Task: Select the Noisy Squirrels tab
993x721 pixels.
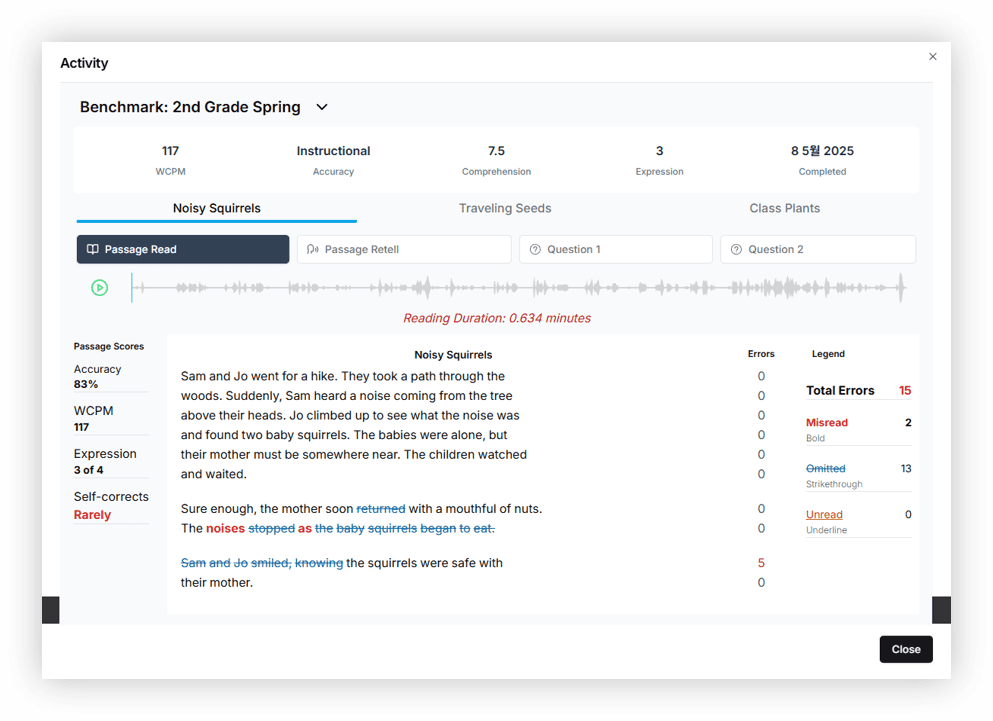Action: coord(216,208)
